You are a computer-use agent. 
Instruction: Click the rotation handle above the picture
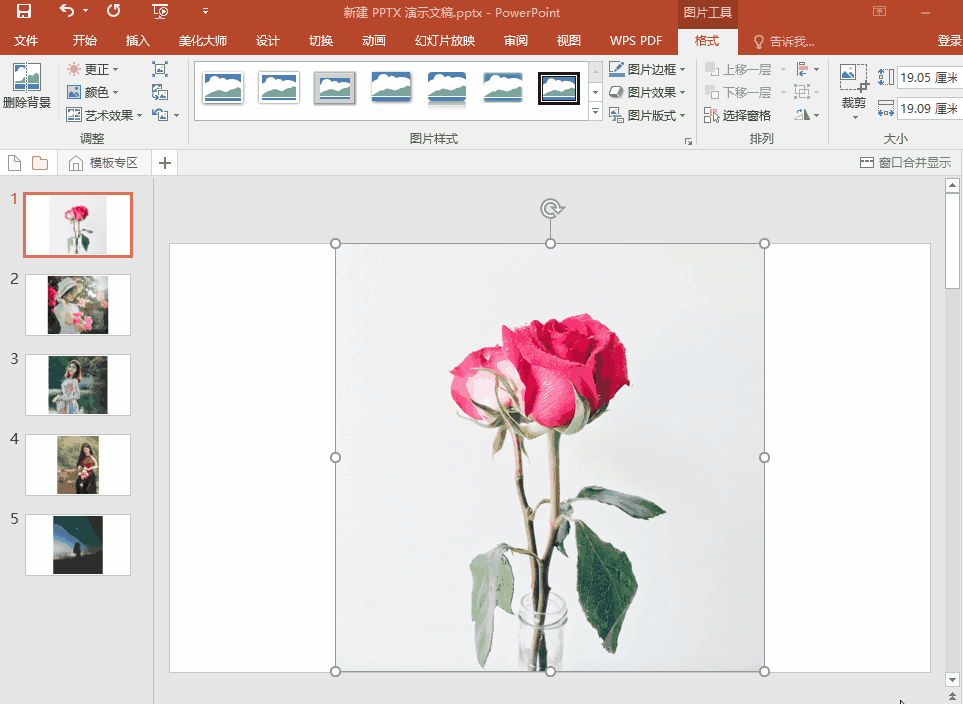tap(552, 209)
